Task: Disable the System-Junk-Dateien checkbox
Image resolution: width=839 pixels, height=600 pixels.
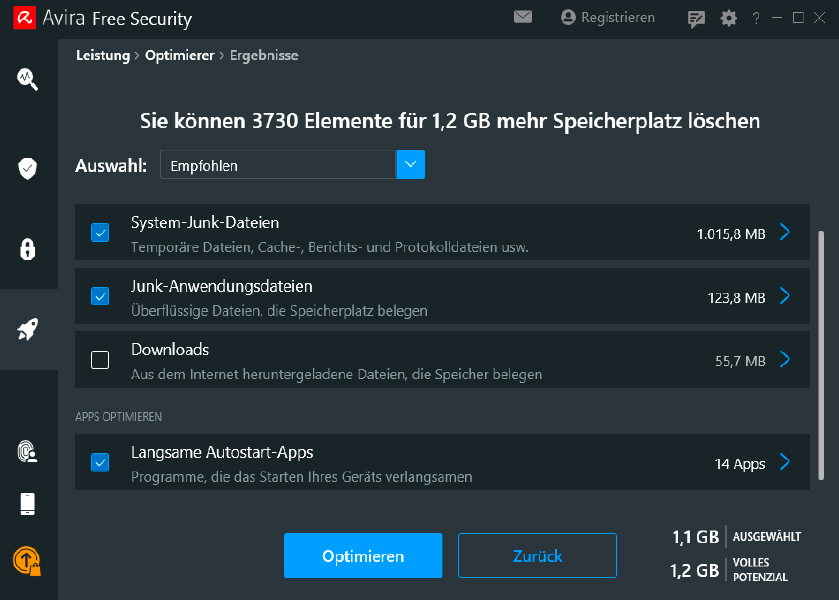Action: pyautogui.click(x=100, y=232)
